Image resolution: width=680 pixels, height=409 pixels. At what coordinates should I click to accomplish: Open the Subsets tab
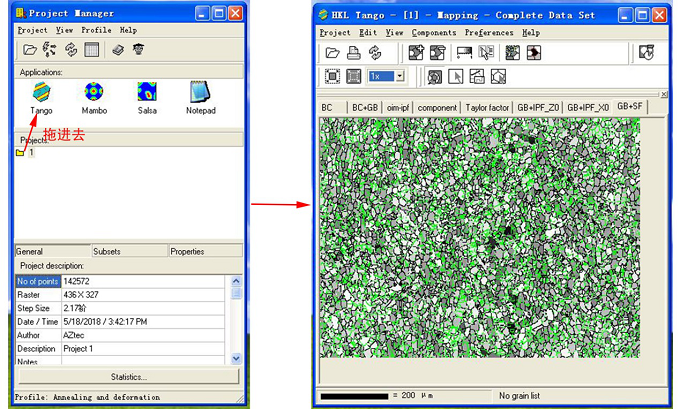[108, 251]
